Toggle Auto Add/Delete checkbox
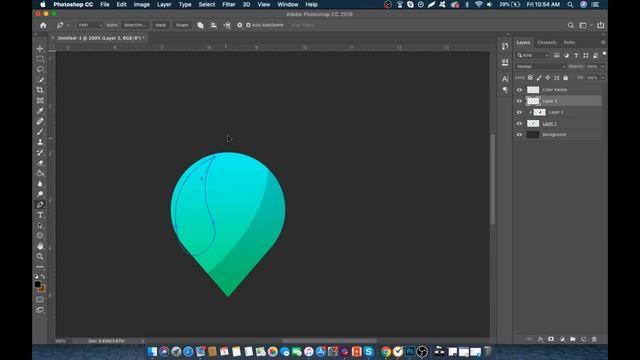The image size is (640, 360). point(248,25)
